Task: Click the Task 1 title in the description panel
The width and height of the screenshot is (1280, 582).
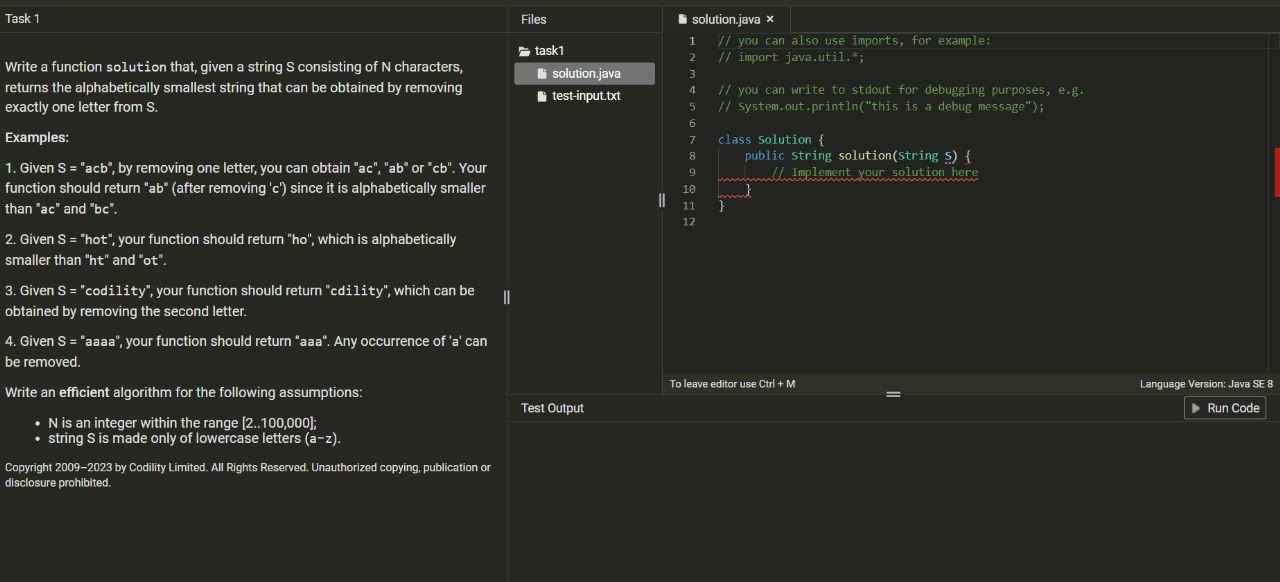Action: click(21, 18)
